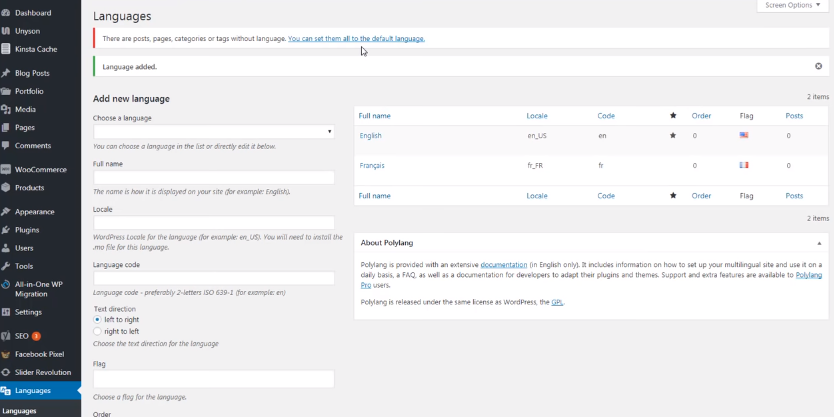Open the 'Choose a language' dropdown
Viewport: 834px width, 417px height.
(214, 131)
